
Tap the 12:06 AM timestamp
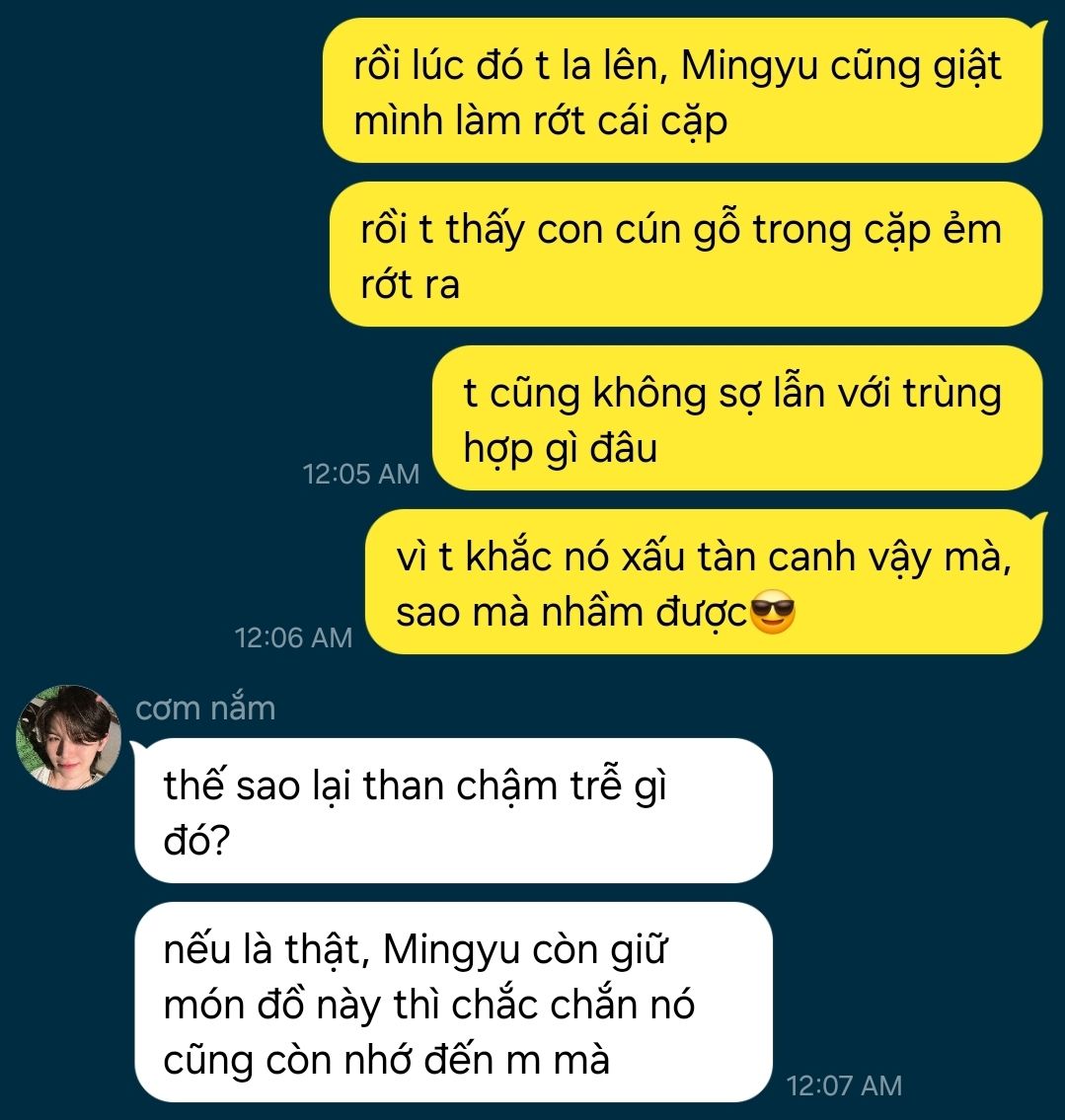click(293, 637)
